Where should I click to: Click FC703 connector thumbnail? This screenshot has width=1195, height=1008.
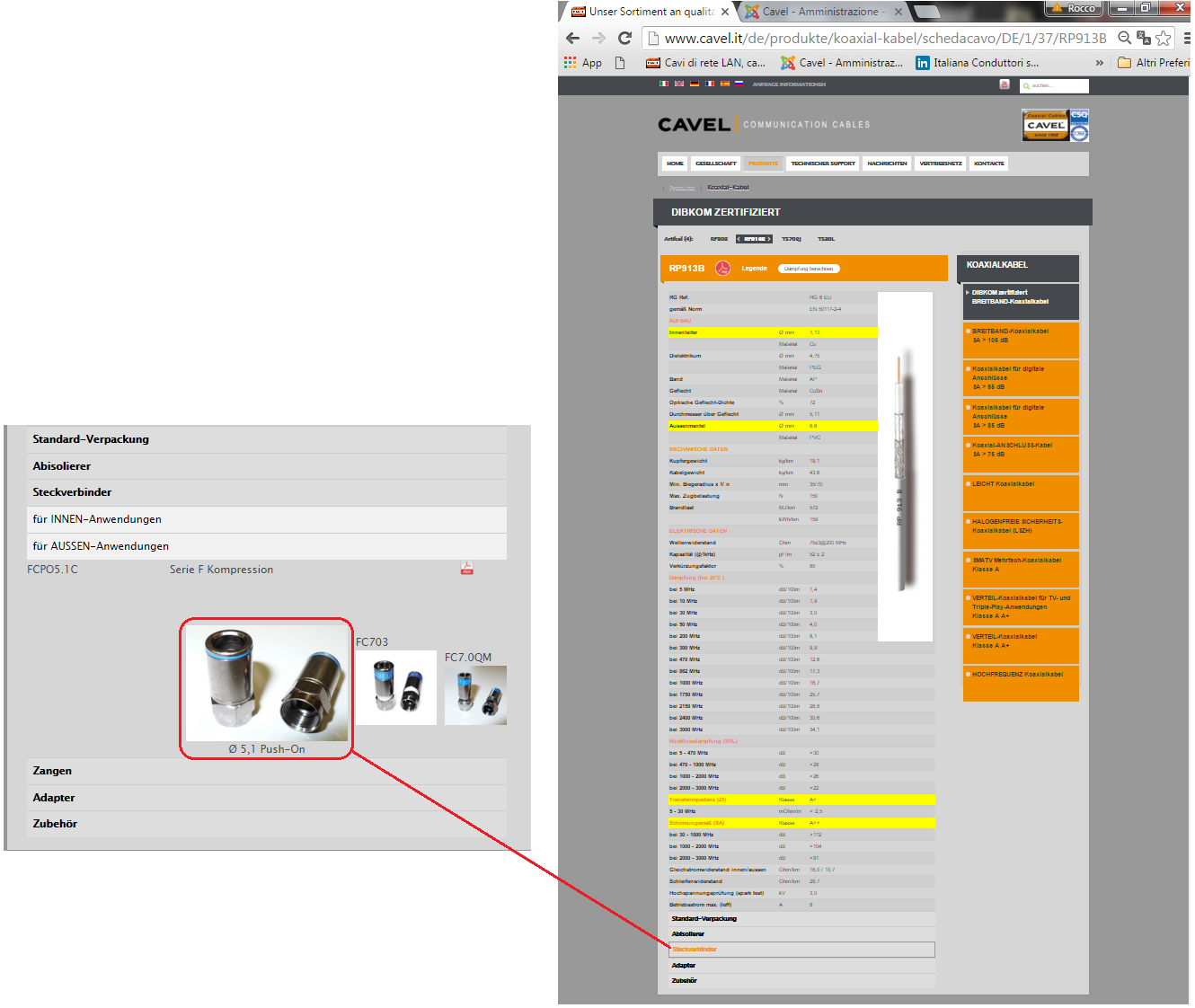click(x=396, y=687)
